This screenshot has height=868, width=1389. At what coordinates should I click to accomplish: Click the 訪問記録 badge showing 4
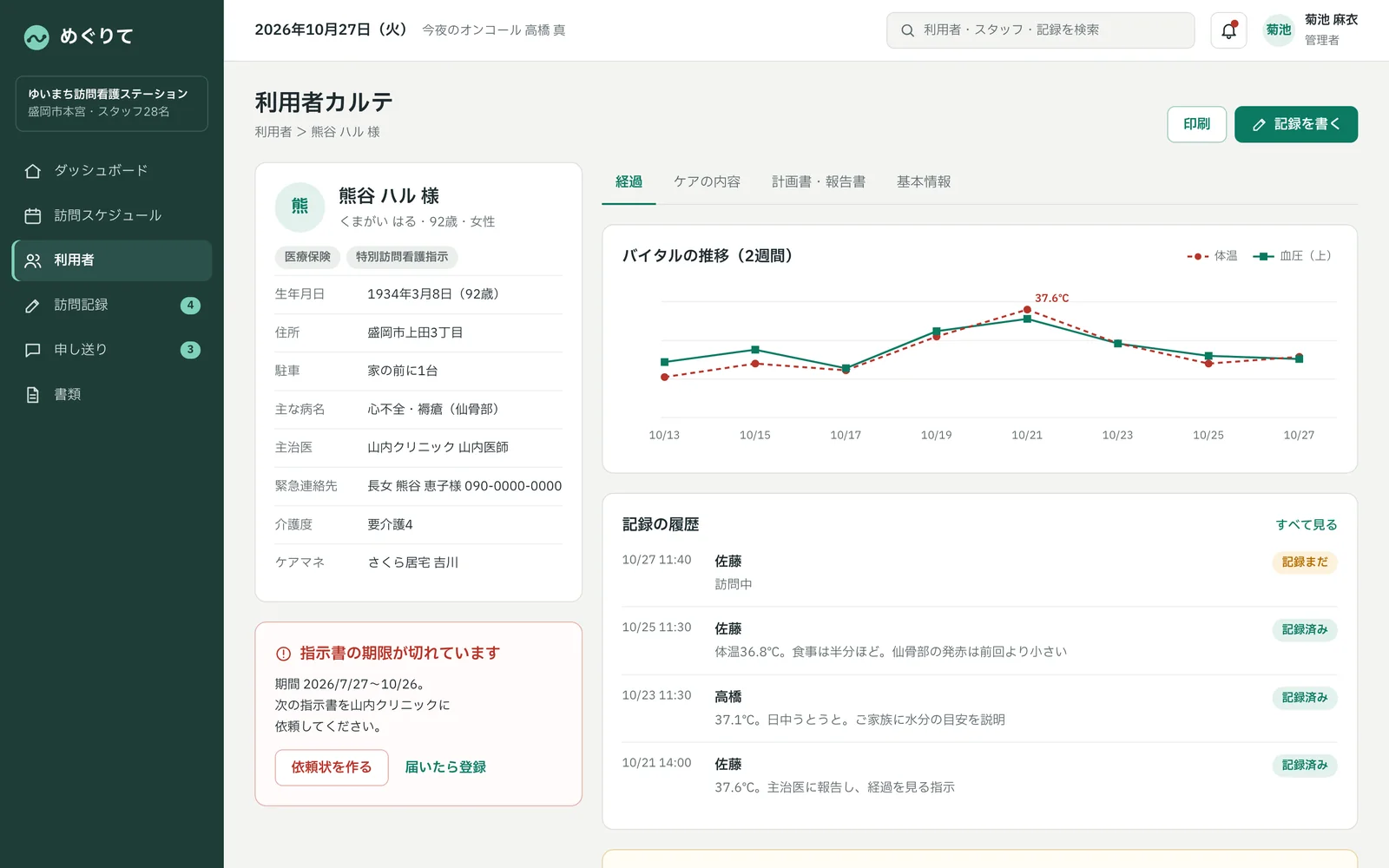click(190, 306)
